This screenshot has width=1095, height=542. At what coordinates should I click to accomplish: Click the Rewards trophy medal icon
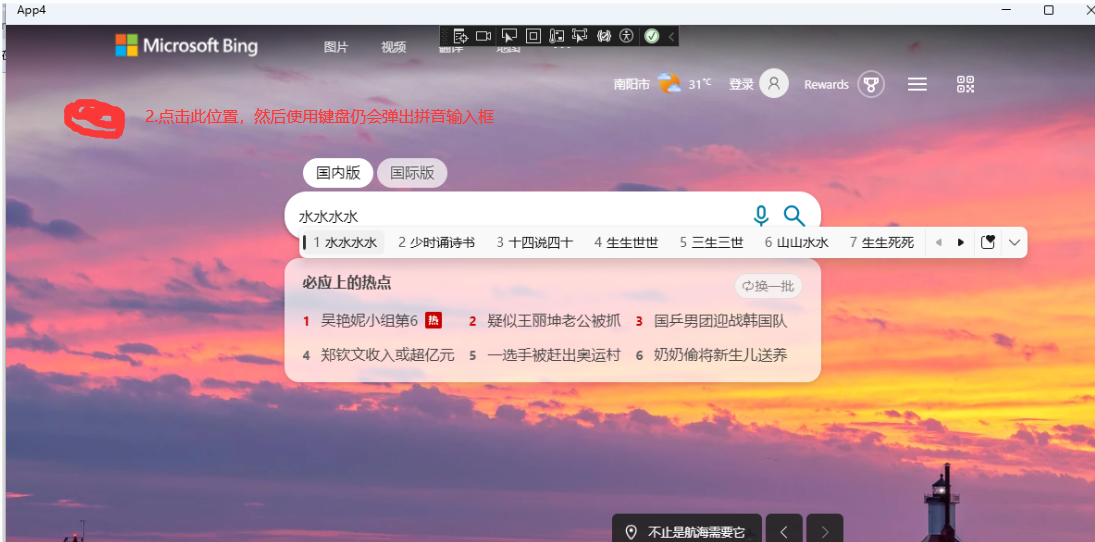tap(870, 85)
